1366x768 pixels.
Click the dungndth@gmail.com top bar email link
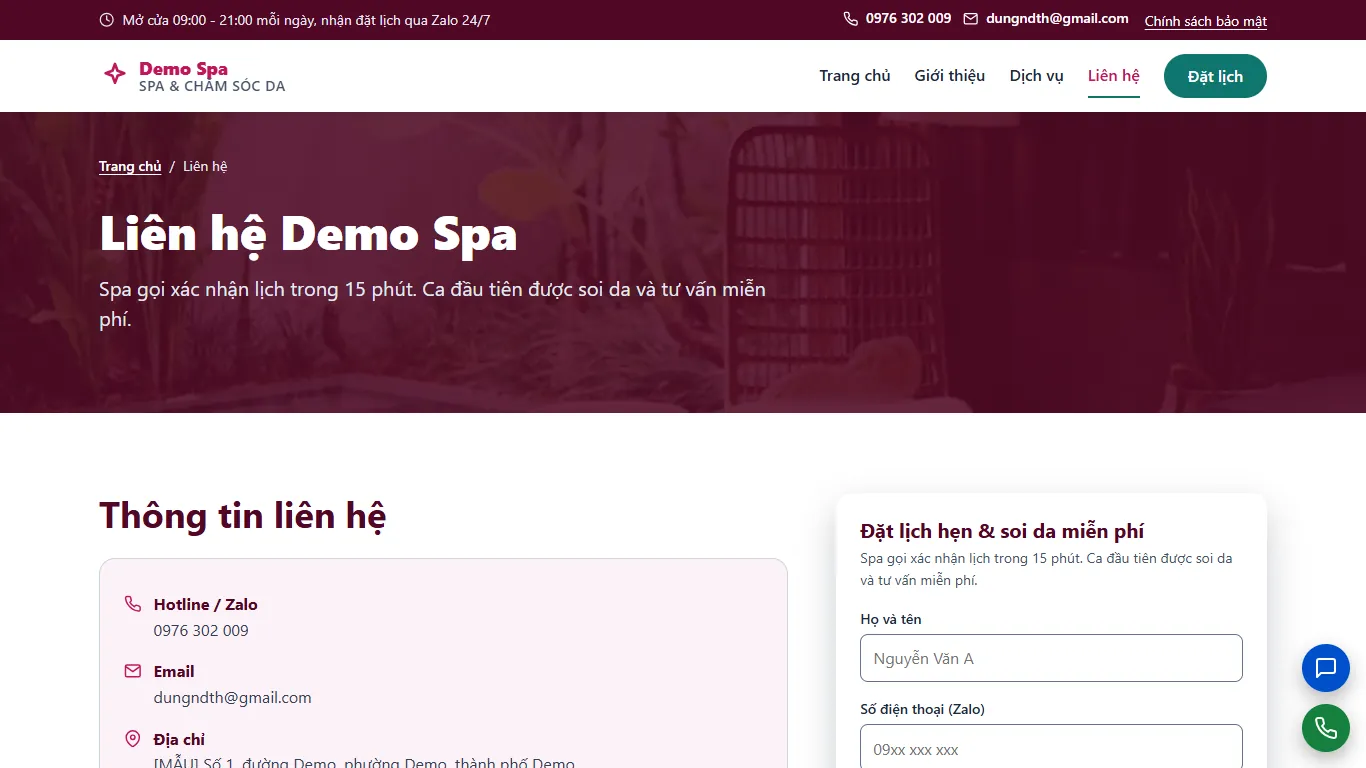[1057, 19]
